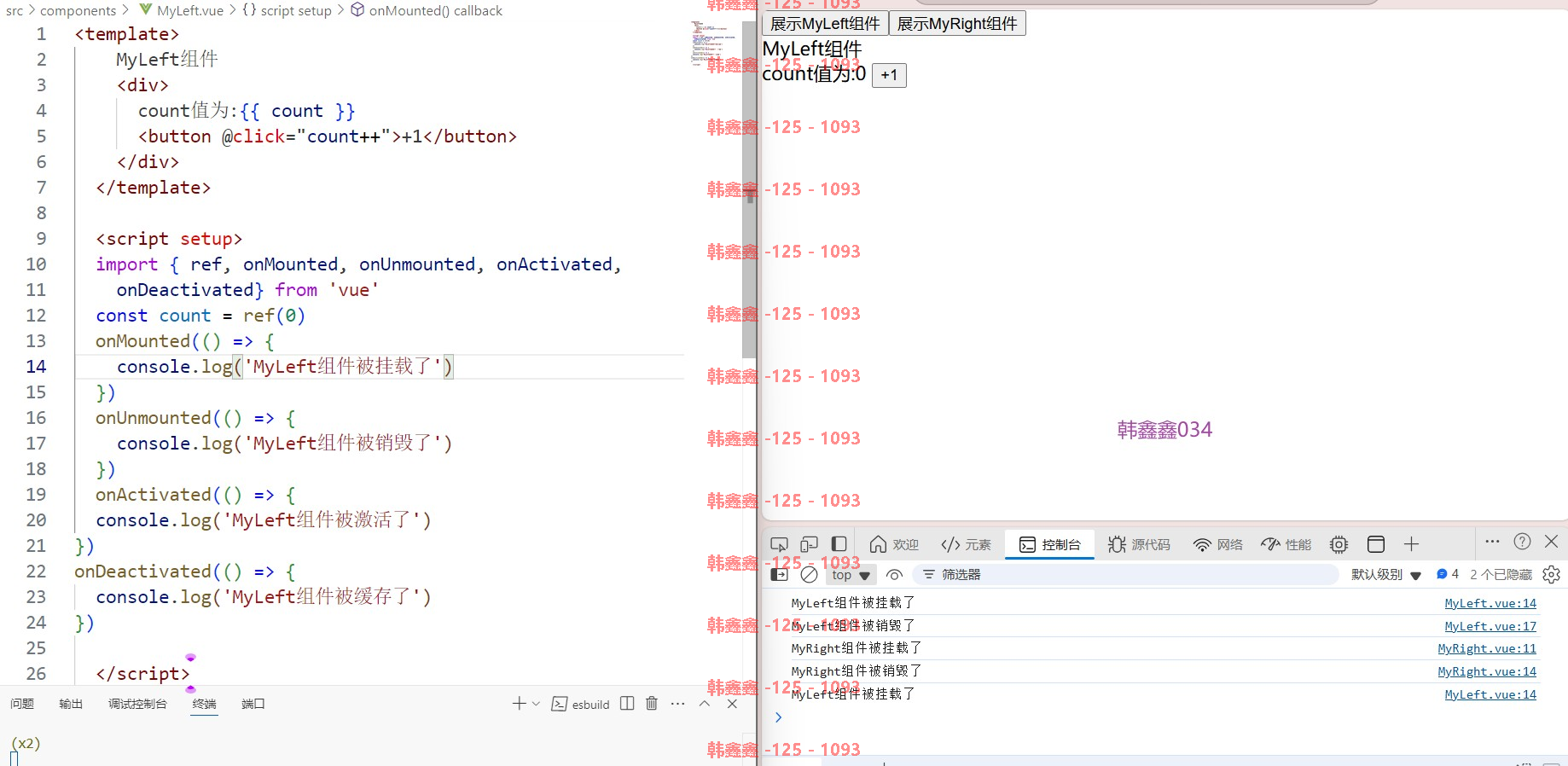Viewport: 1568px width, 766px height.
Task: Click the ref(0) expression on line 12
Action: [275, 316]
